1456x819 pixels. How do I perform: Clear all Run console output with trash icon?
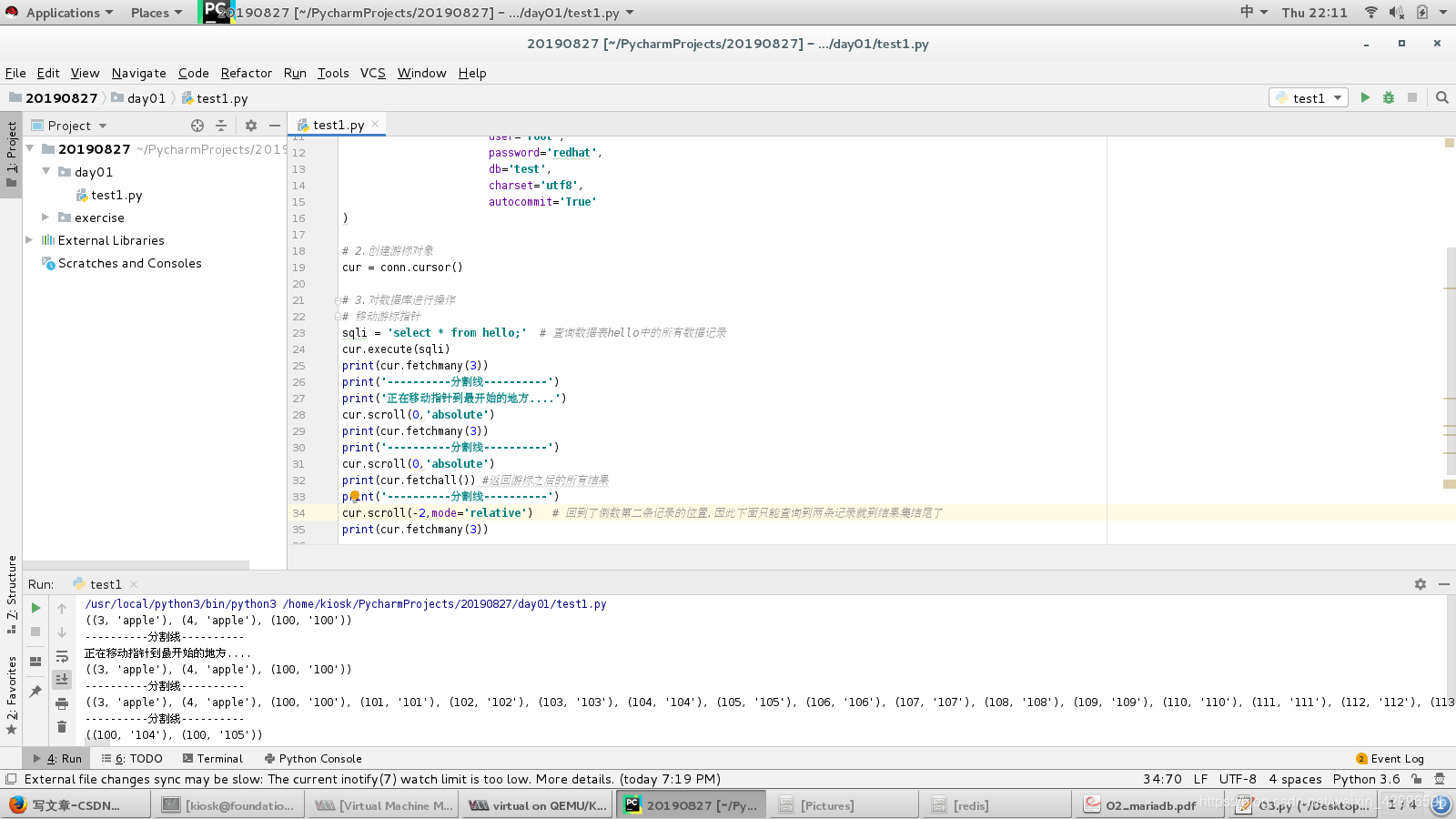click(62, 726)
